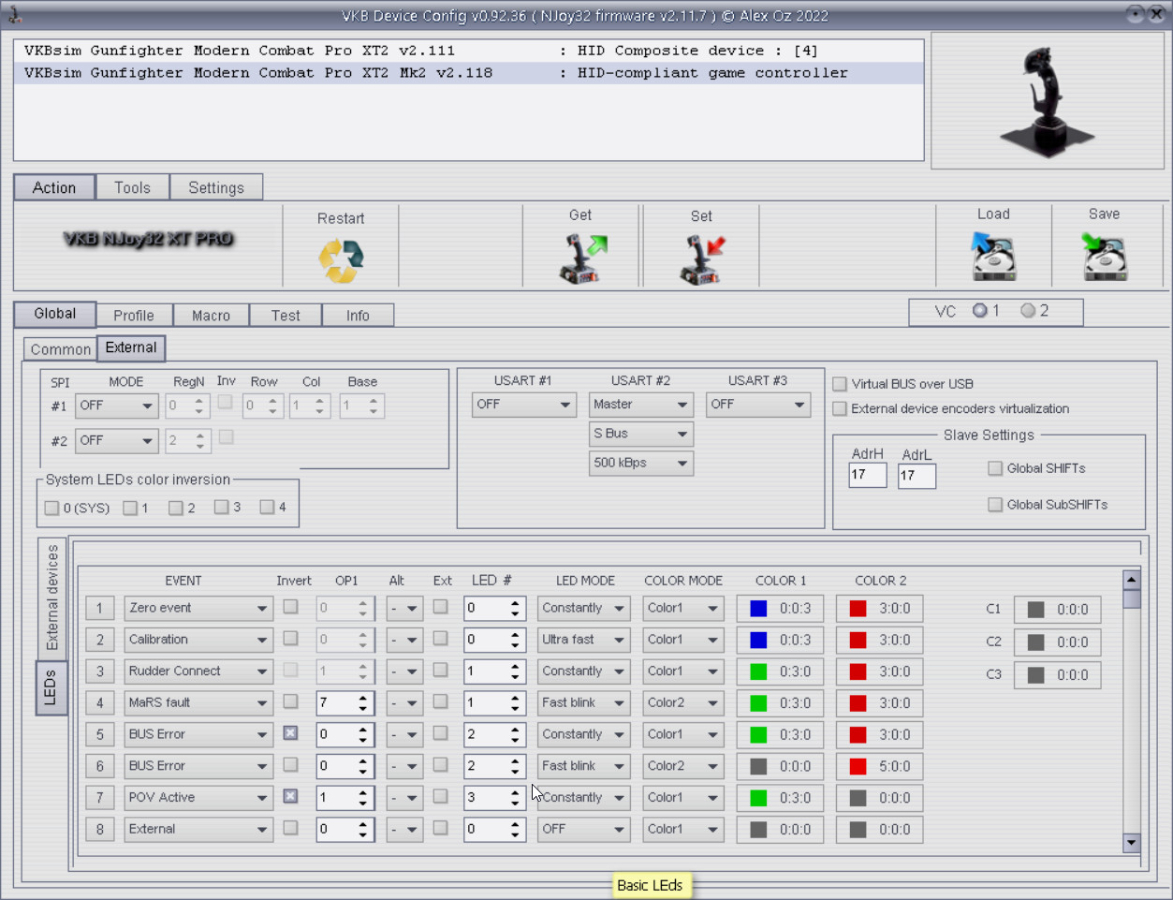Toggle Global SHIFTs checkbox
Viewport: 1173px width, 900px height.
click(x=995, y=468)
